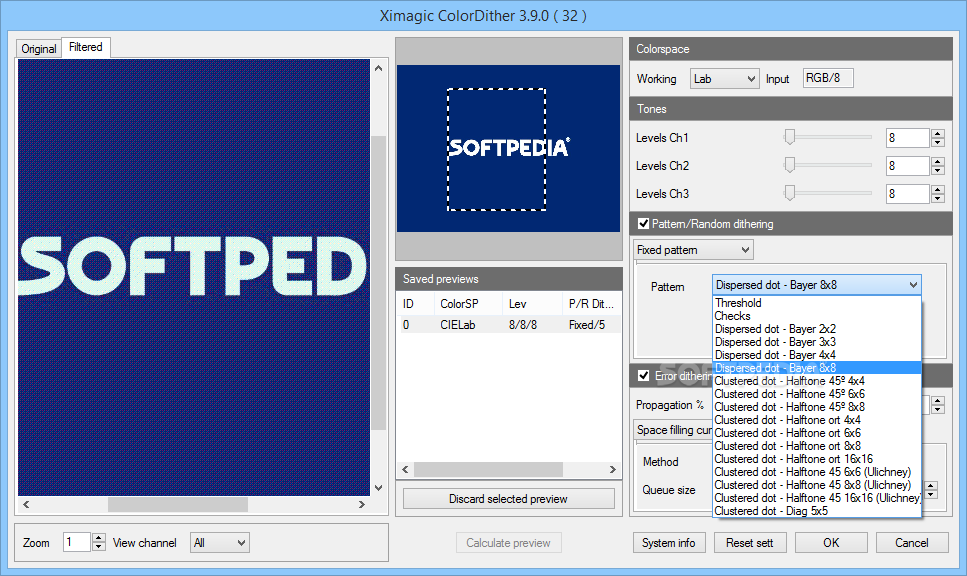Viewport: 967px width, 576px height.
Task: Adjust the Levels Ch2 slider
Action: click(x=789, y=165)
